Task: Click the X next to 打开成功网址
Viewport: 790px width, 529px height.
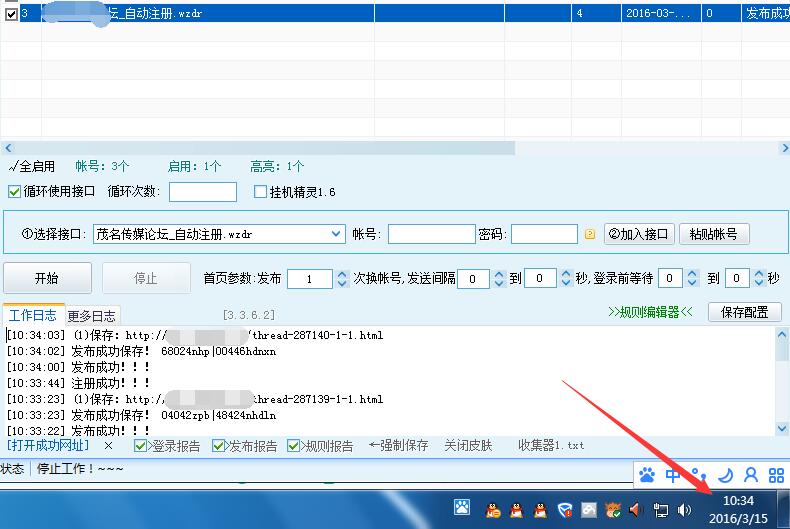Action: coord(108,445)
